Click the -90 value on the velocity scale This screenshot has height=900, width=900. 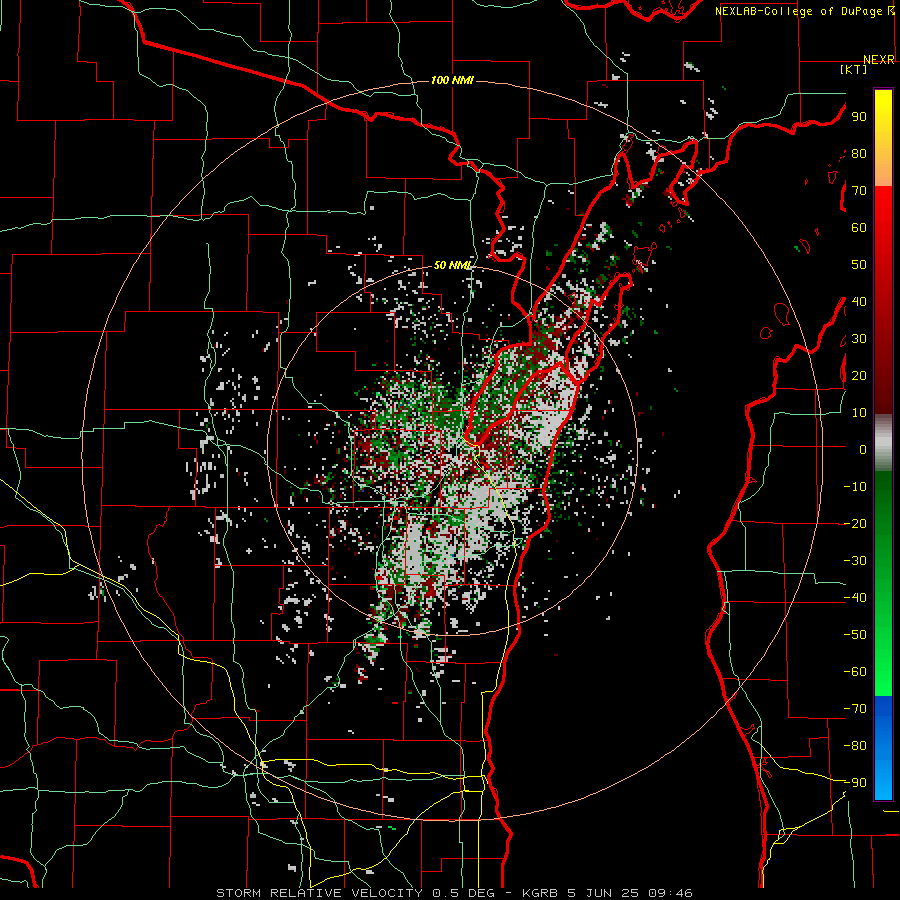[855, 783]
